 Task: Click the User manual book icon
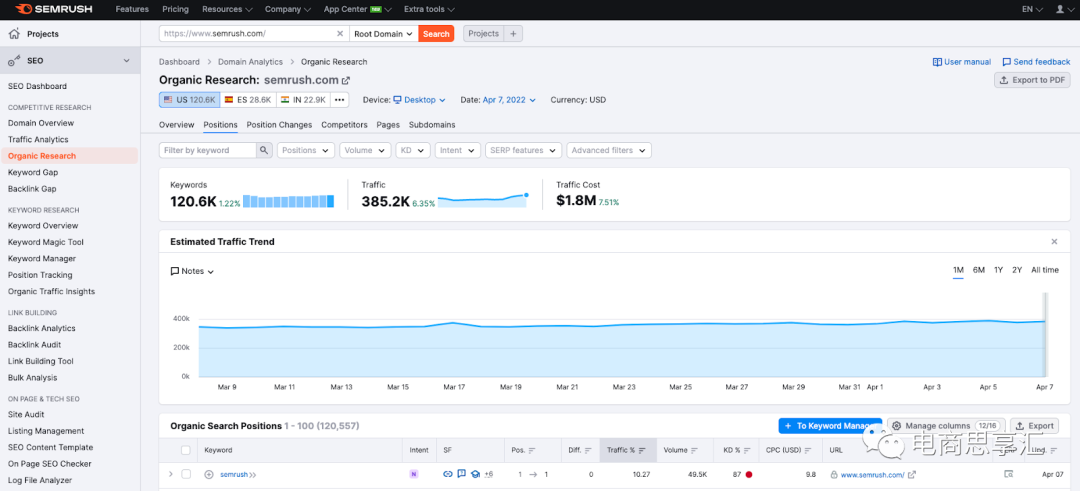[x=937, y=62]
